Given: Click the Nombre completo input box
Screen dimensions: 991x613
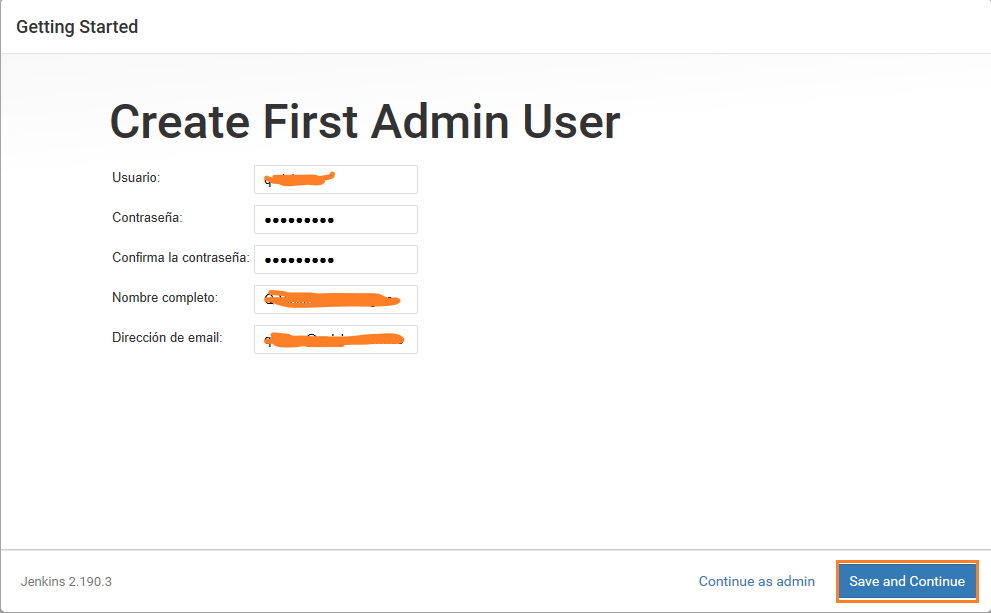Looking at the screenshot, I should coord(336,300).
